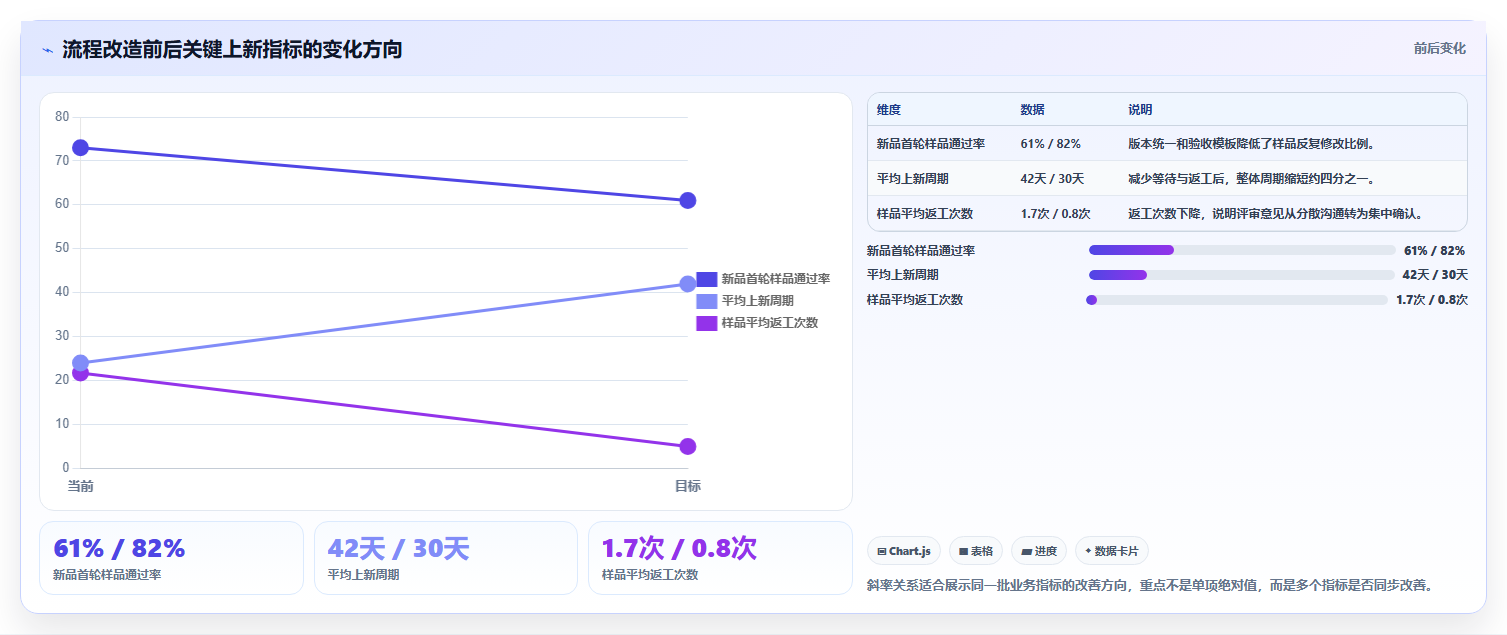Click the lightning icon beside the dashboard title
Viewport: 1507px width, 635px height.
tap(47, 49)
